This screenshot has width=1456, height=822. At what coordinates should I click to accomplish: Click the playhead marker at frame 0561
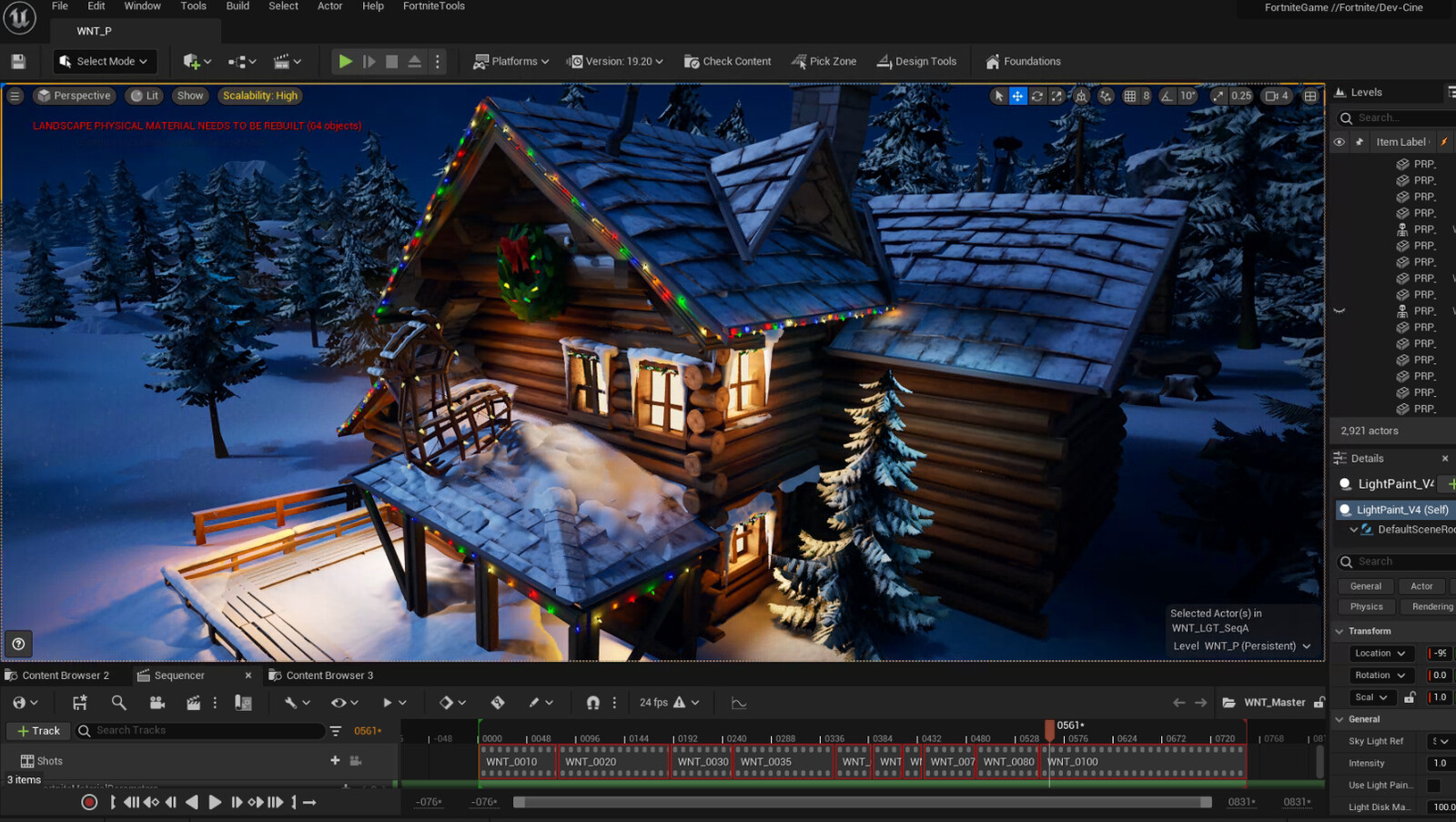tap(1049, 729)
